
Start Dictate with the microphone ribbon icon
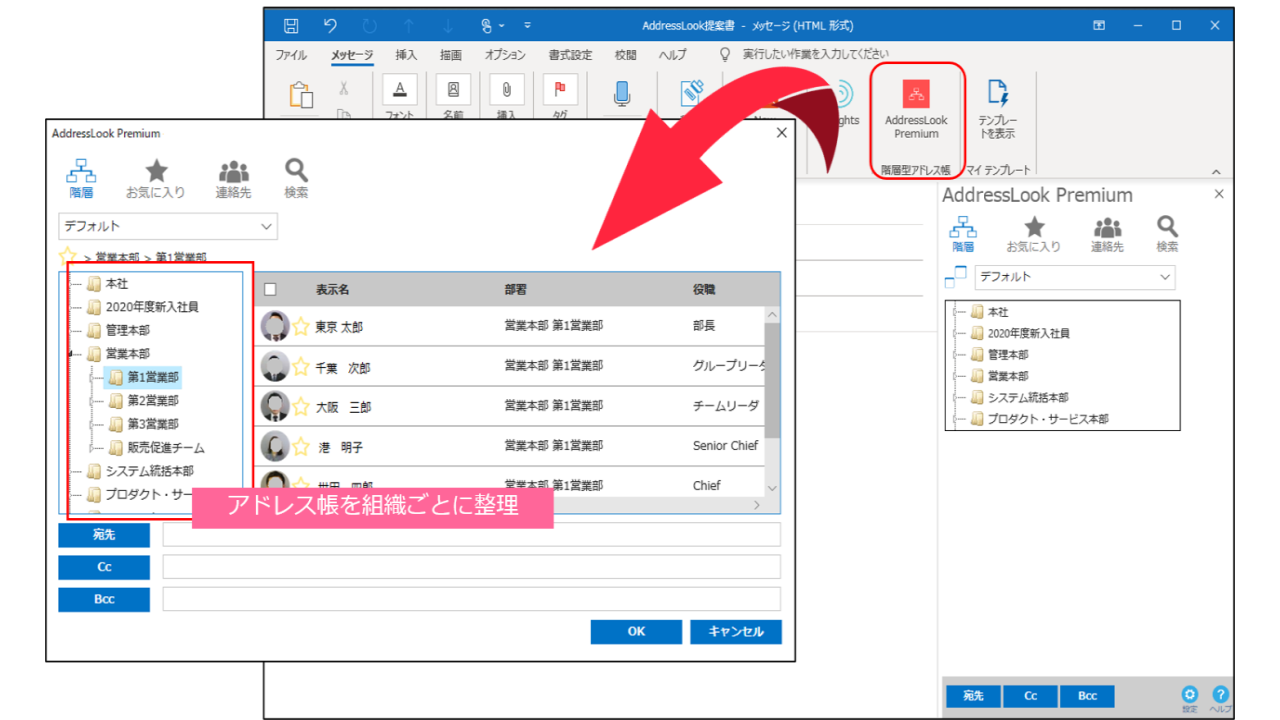622,93
